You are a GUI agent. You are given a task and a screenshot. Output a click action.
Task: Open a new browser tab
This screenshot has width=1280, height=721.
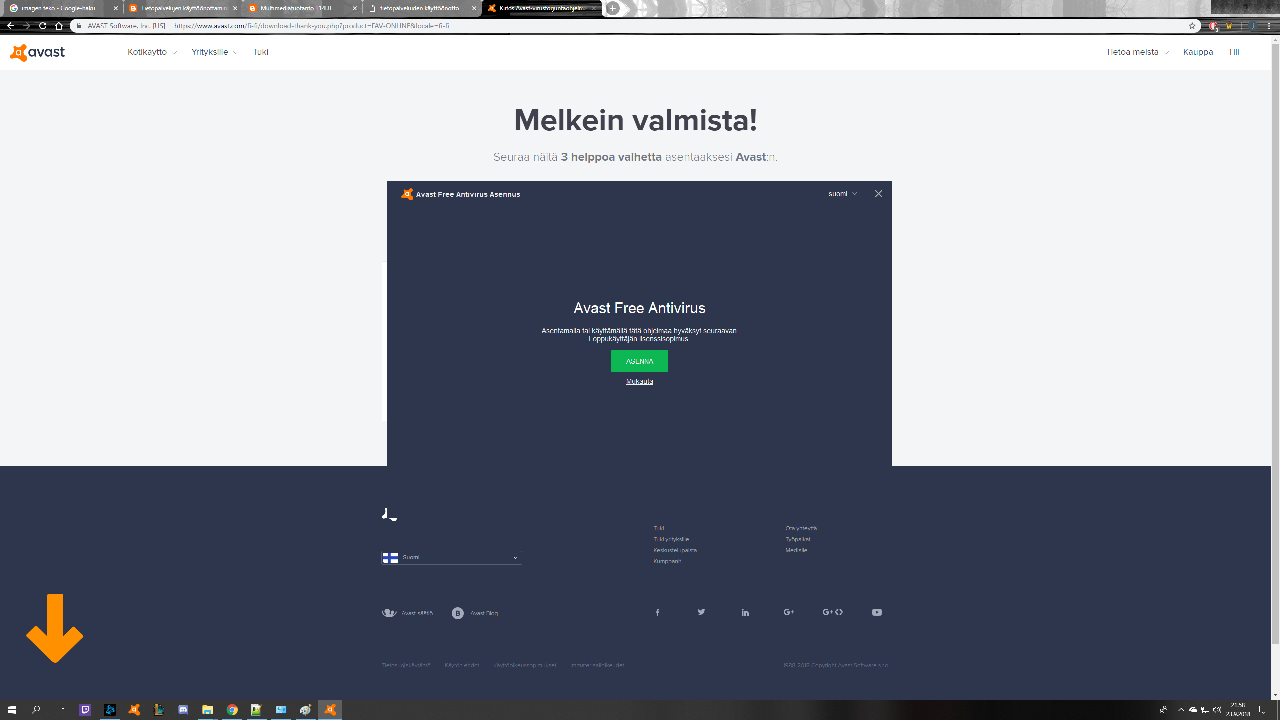point(613,8)
